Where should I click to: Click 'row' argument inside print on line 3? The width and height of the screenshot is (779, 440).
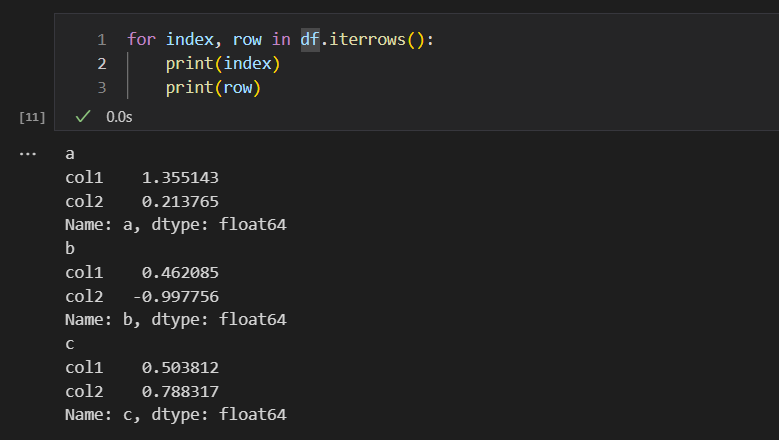[x=238, y=87]
